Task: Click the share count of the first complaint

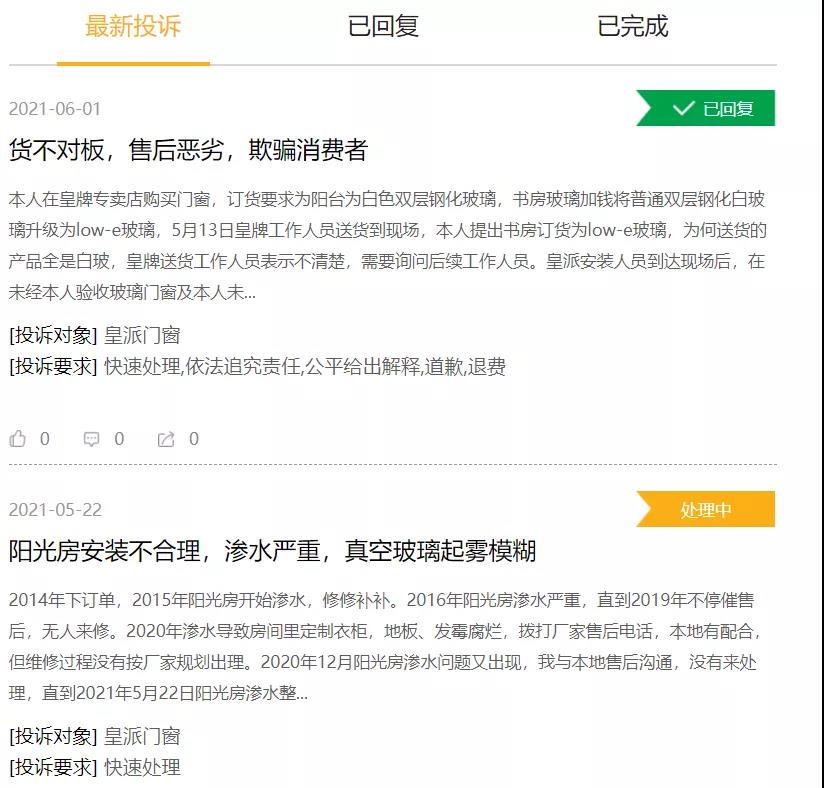Action: tap(194, 438)
